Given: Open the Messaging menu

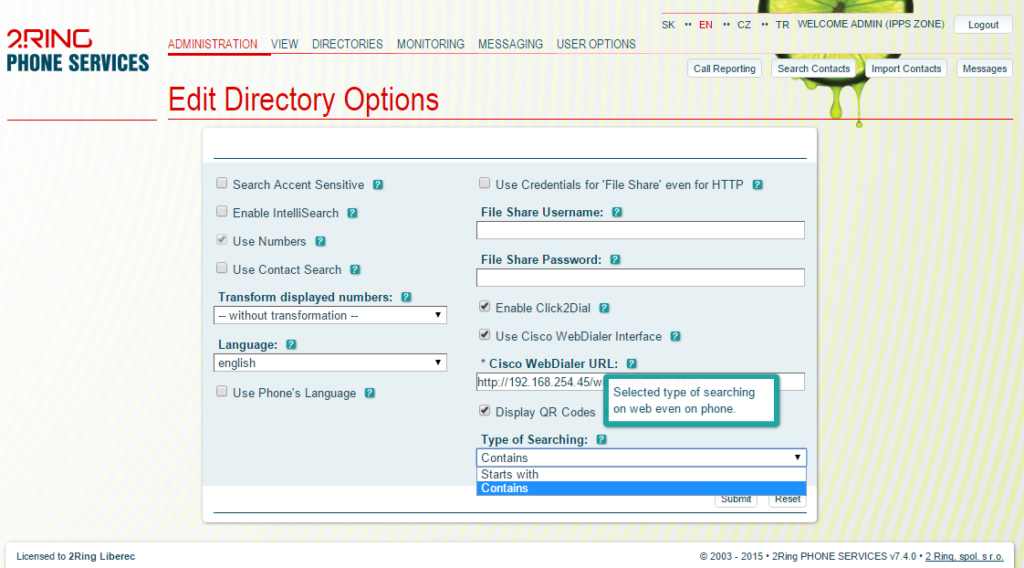Looking at the screenshot, I should 510,44.
